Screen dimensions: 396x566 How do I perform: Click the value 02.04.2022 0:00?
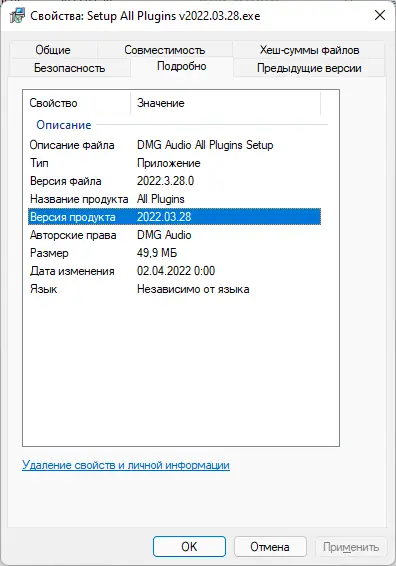(176, 271)
